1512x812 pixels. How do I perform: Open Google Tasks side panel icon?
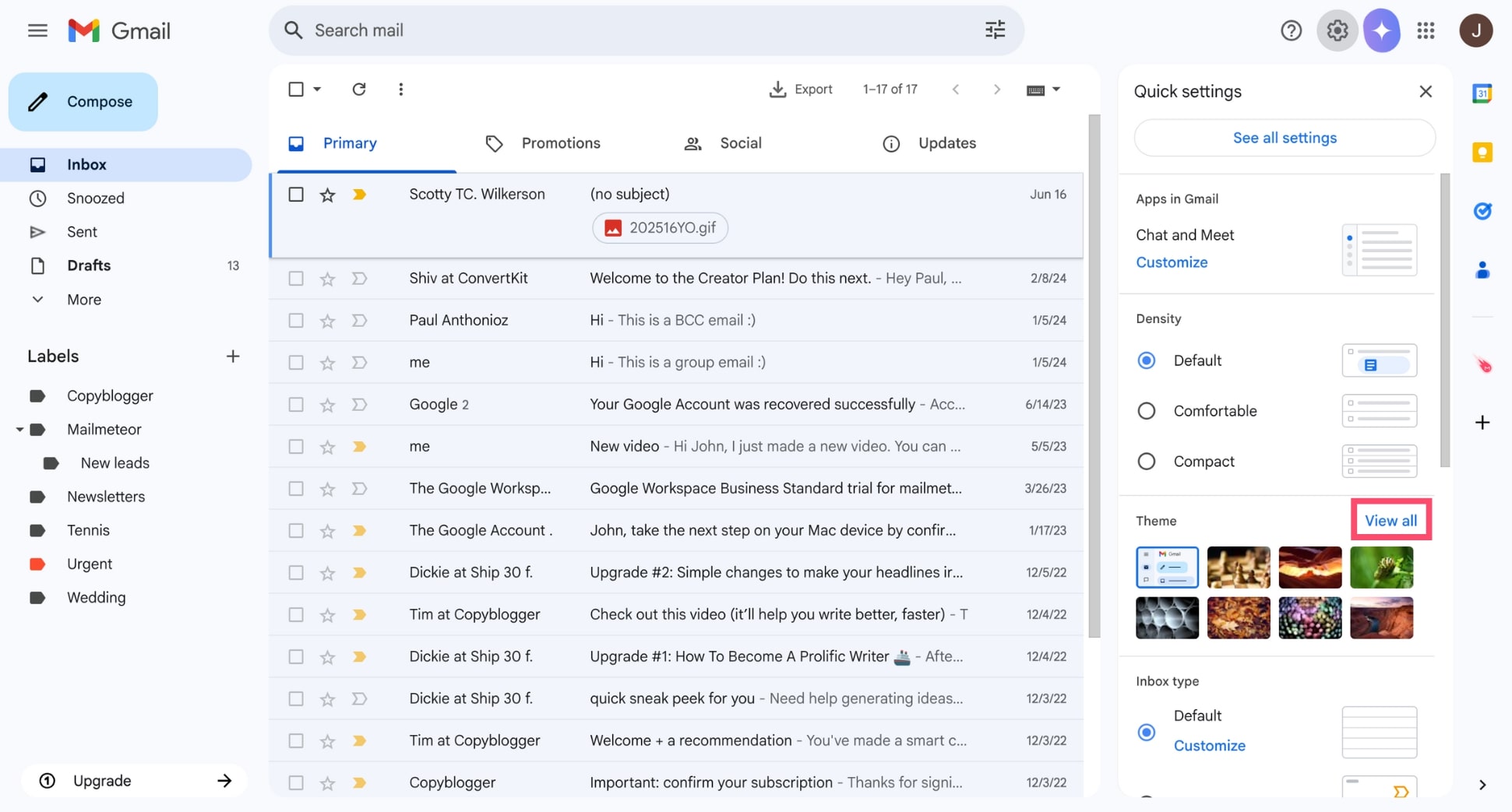[x=1482, y=211]
